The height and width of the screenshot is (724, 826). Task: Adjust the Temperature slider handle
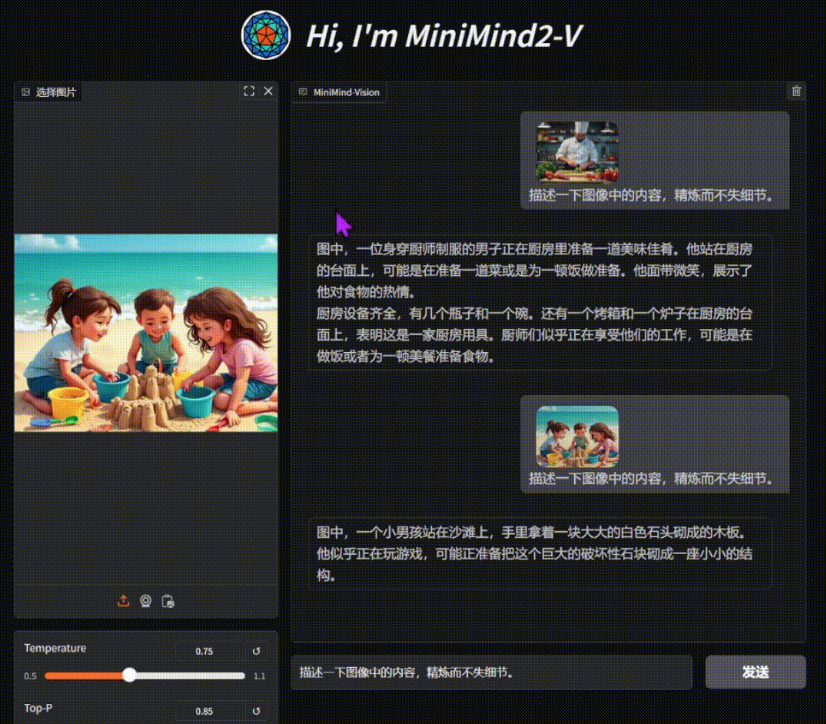click(x=130, y=675)
